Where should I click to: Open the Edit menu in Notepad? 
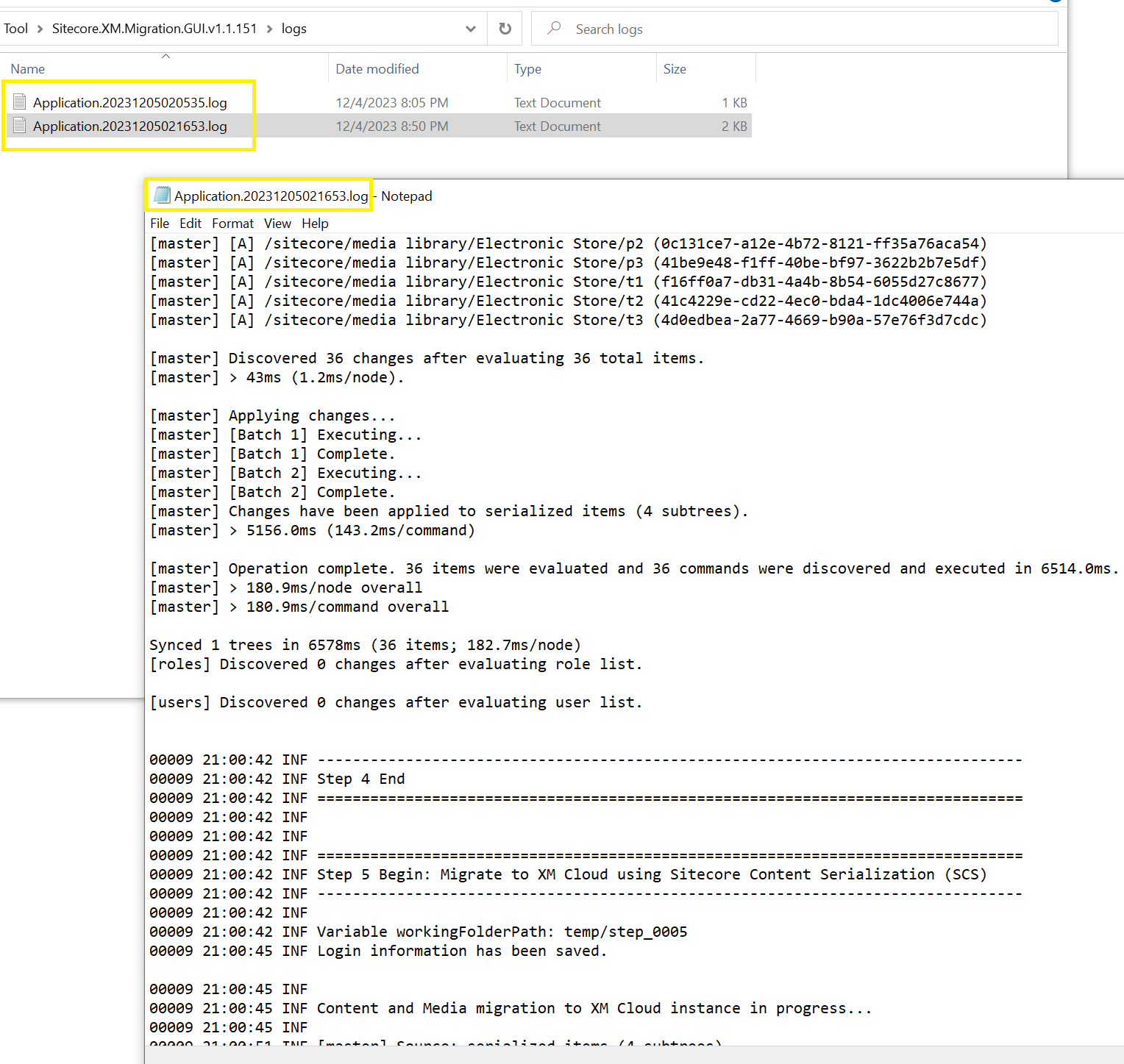tap(190, 224)
